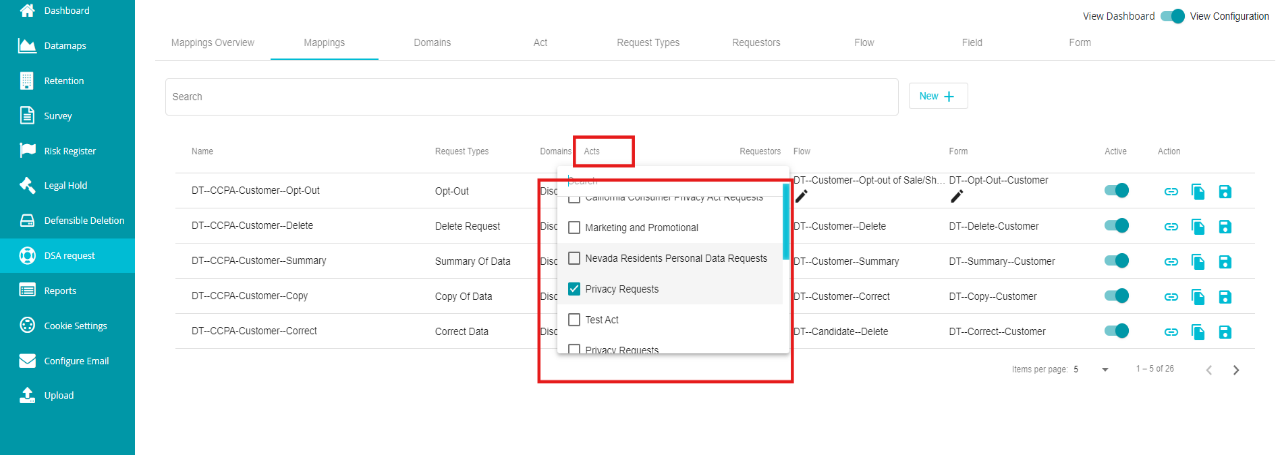
Task: Uncheck the ticked Privacy Requests checkbox
Action: tap(574, 289)
